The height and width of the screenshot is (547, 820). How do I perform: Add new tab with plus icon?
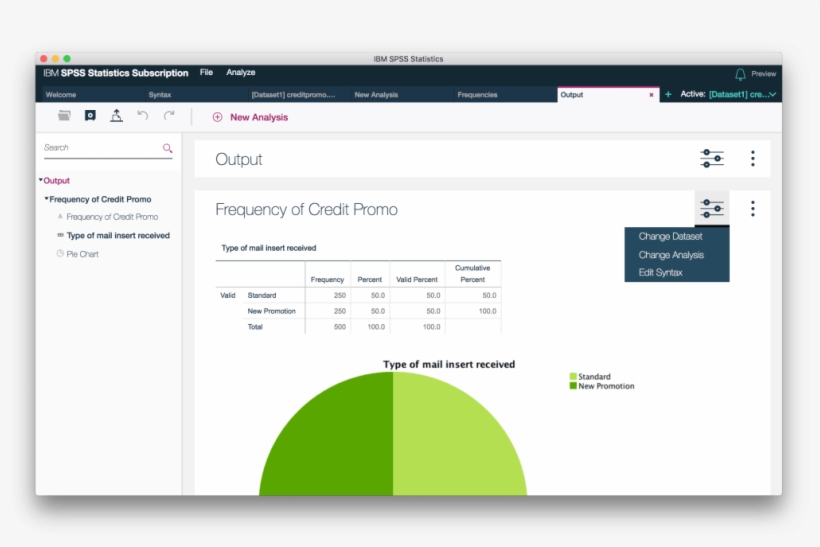coord(668,95)
